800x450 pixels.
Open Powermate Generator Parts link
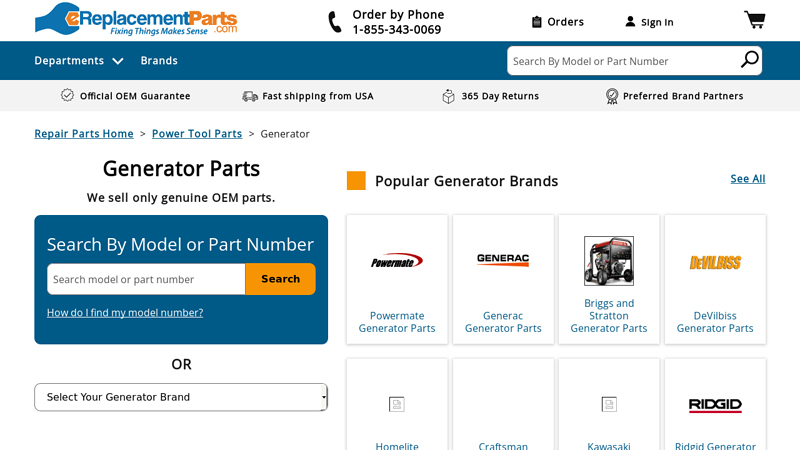point(397,322)
